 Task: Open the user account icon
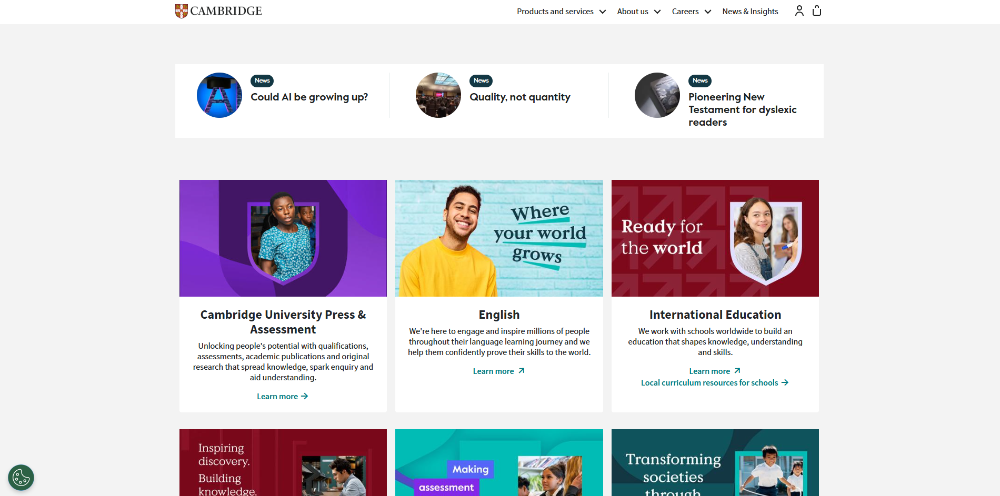pos(799,11)
